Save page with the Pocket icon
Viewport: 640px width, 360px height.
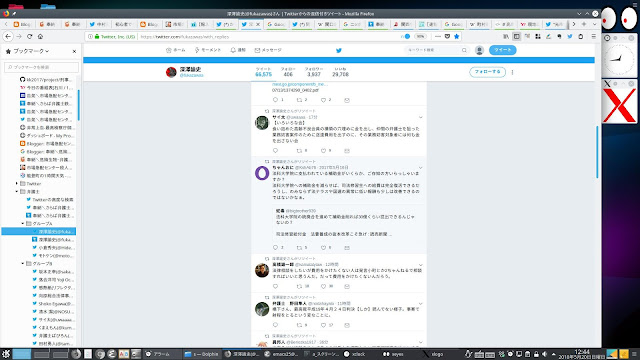tap(447, 36)
